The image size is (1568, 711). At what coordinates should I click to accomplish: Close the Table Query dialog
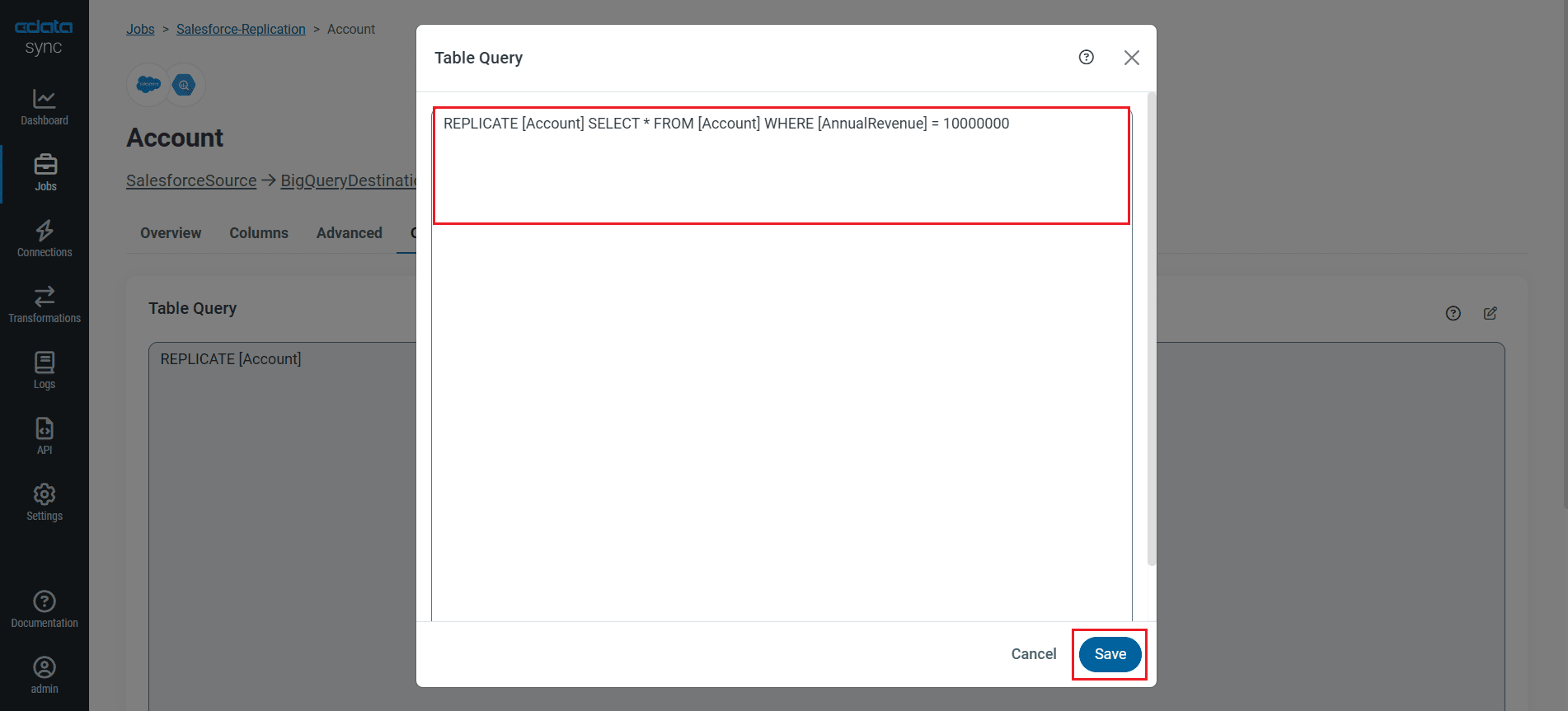pos(1131,58)
